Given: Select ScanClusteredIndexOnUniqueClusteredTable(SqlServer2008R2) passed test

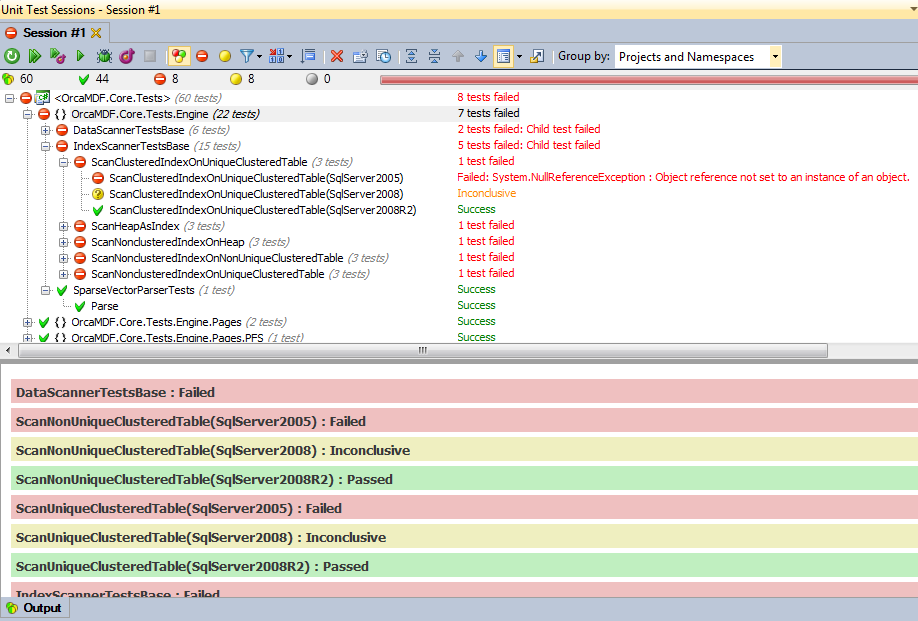Looking at the screenshot, I should 262,210.
